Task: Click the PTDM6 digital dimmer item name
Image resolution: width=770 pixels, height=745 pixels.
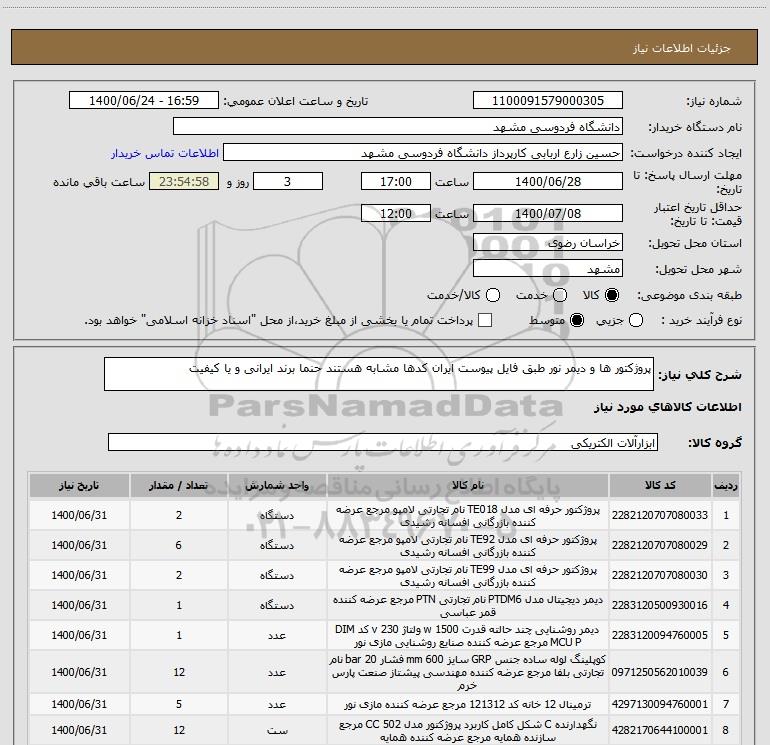Action: click(x=468, y=606)
